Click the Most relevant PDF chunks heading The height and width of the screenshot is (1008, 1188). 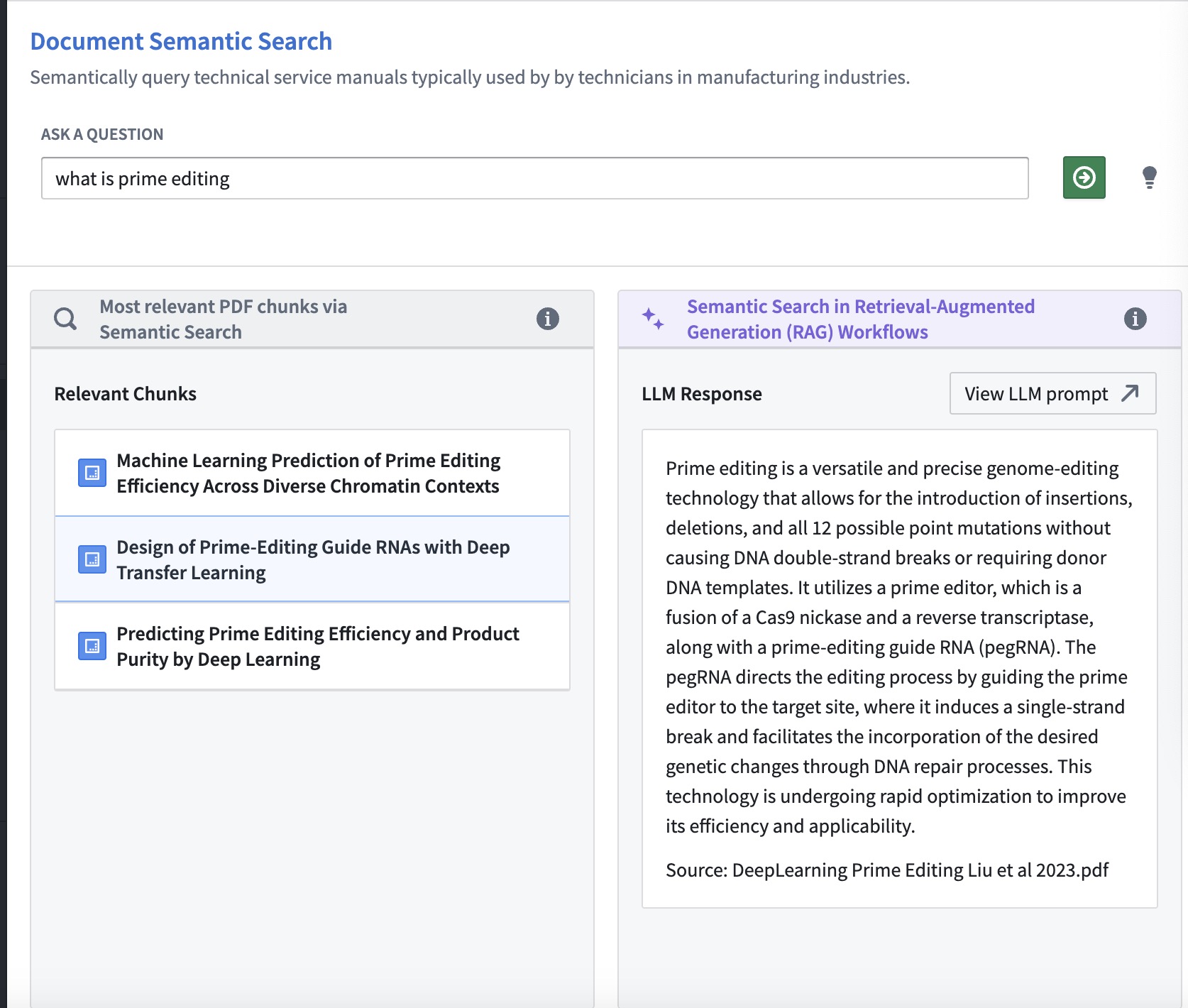[x=223, y=319]
